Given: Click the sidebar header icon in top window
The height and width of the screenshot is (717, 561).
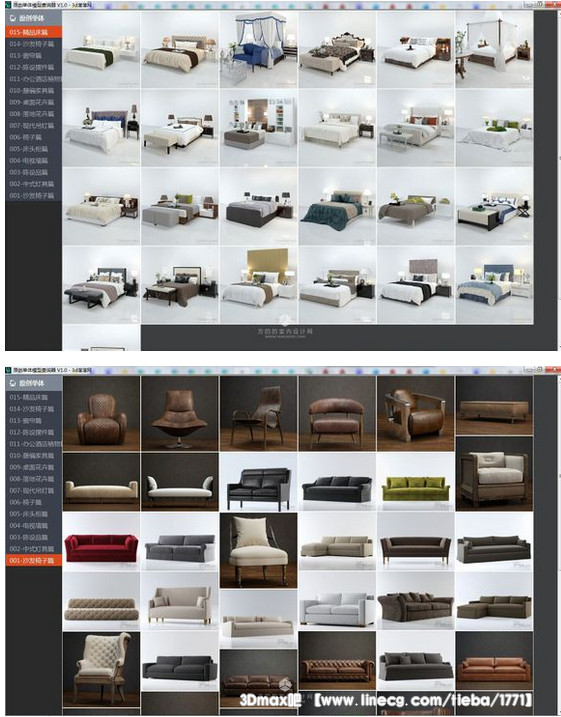Looking at the screenshot, I should click(x=12, y=19).
